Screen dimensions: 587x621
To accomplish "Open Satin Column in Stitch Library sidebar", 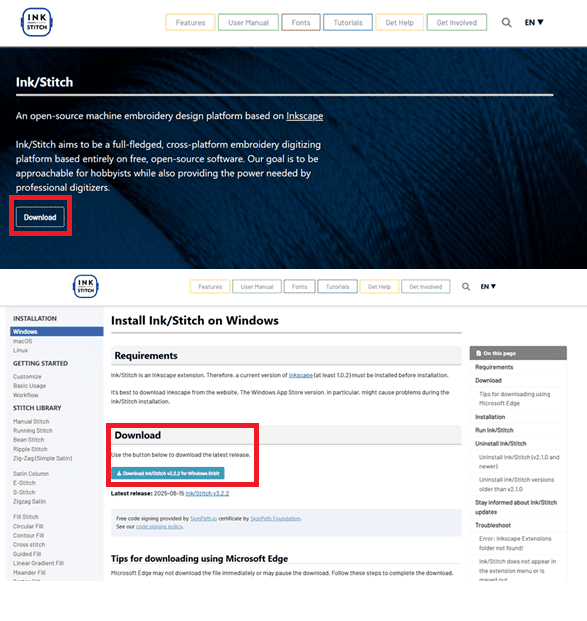I will coord(31,474).
